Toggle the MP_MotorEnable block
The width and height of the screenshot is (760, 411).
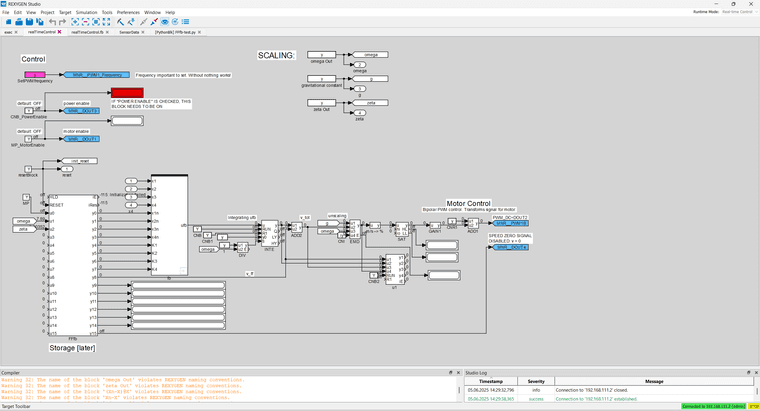(28, 139)
